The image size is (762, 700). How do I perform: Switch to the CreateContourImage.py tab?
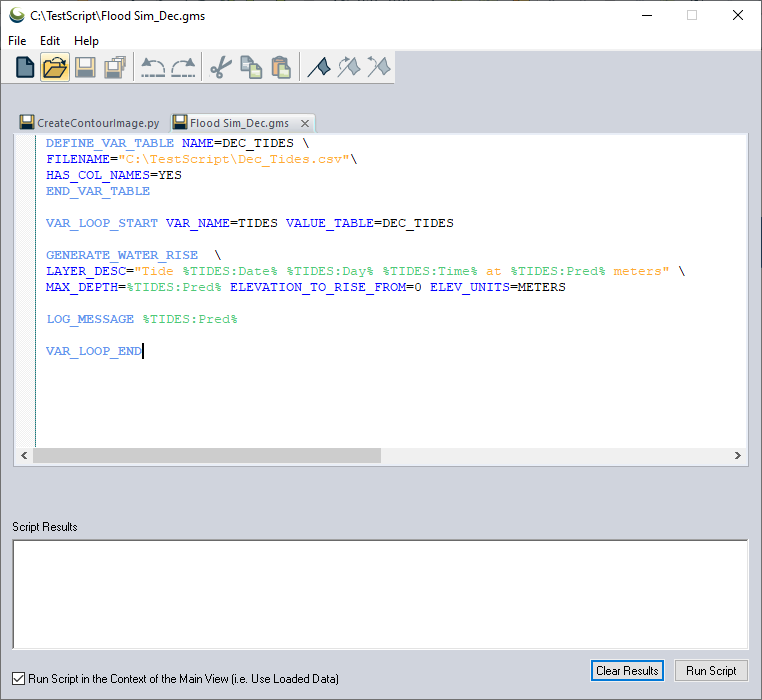90,123
